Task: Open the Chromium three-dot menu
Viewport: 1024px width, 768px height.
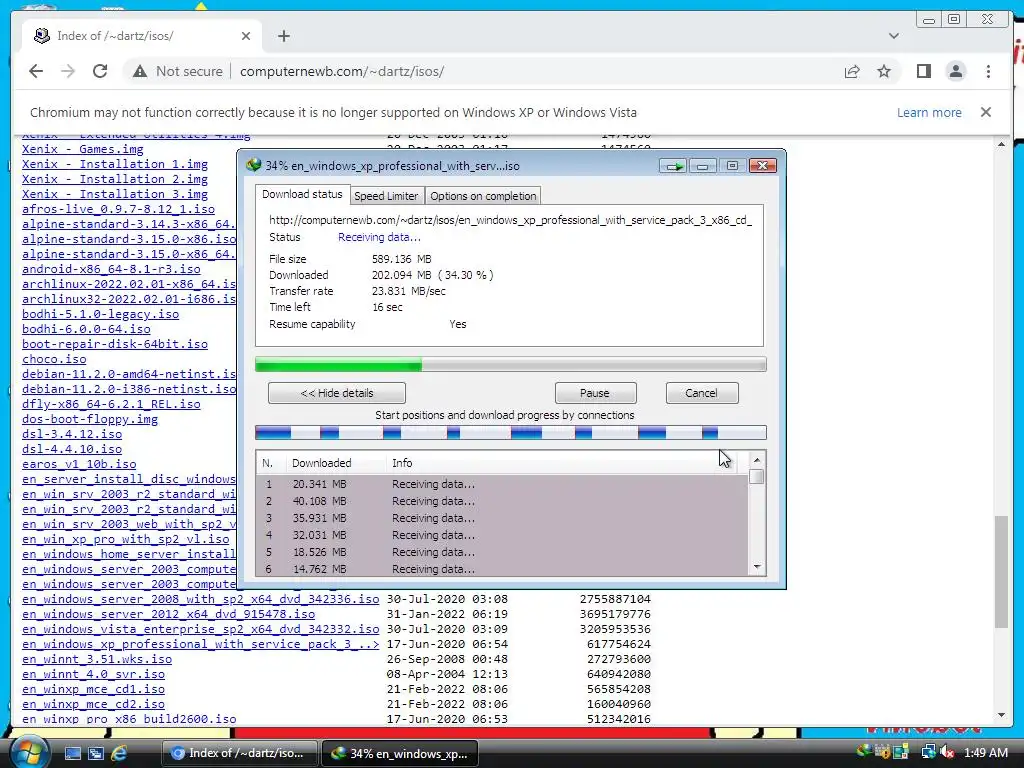Action: click(x=988, y=71)
